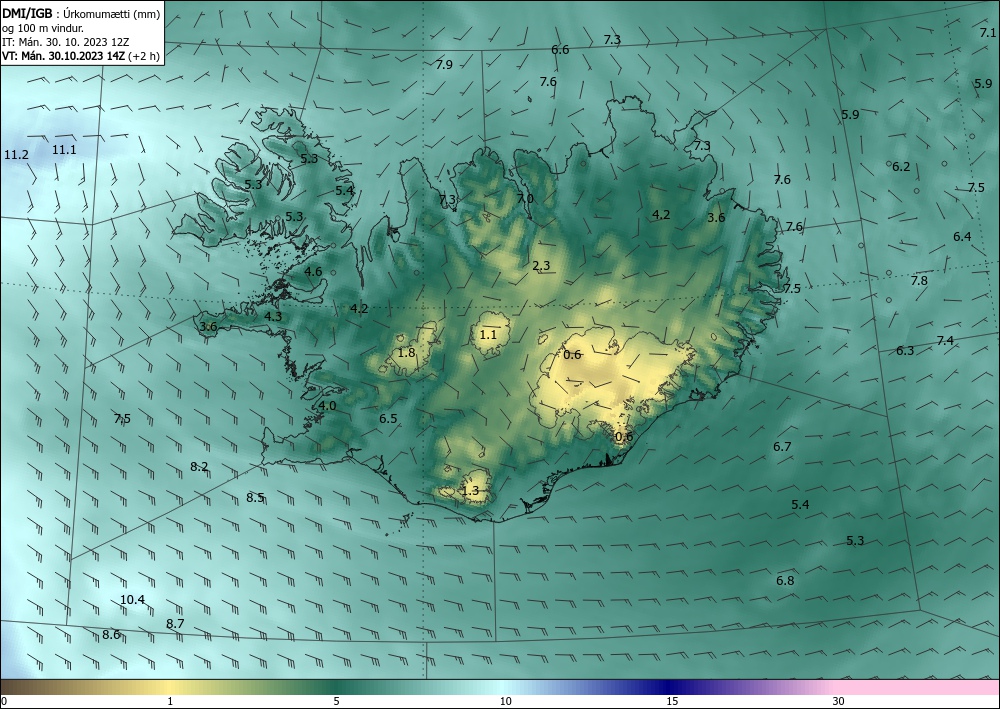Click the 10.4 value label

pos(132,599)
